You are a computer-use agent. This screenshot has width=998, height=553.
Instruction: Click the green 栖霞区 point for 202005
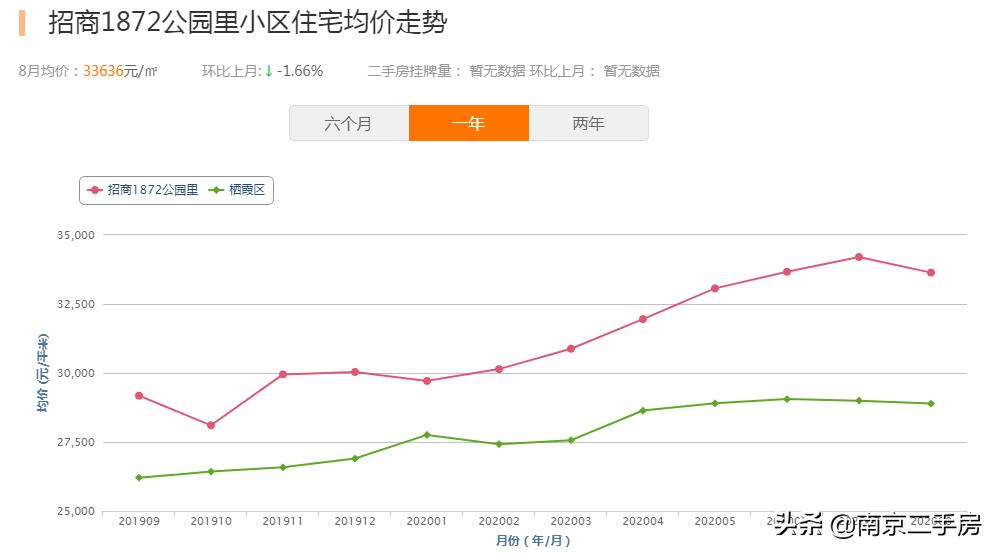tap(715, 403)
